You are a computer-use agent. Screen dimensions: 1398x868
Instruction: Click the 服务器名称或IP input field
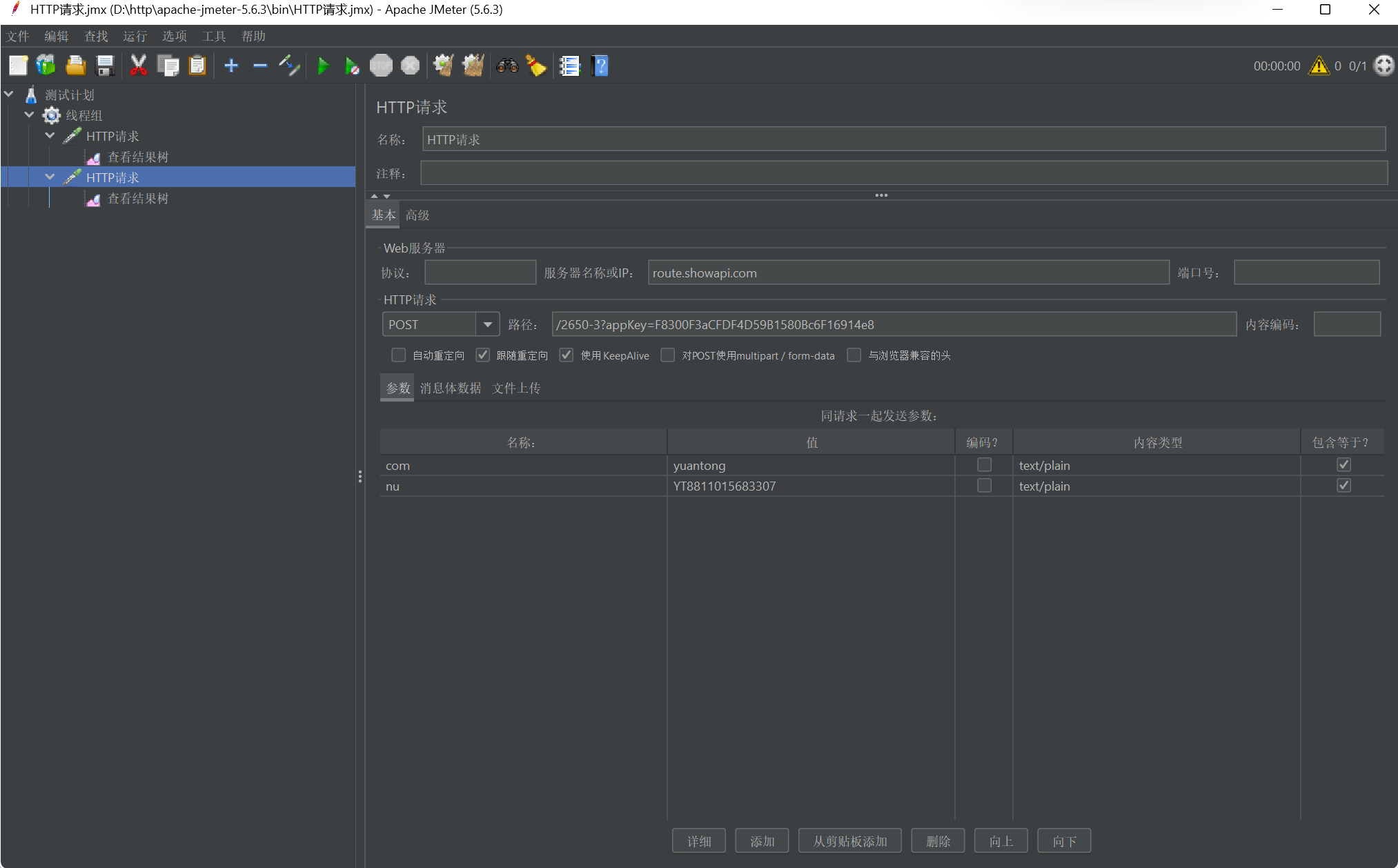pos(907,273)
